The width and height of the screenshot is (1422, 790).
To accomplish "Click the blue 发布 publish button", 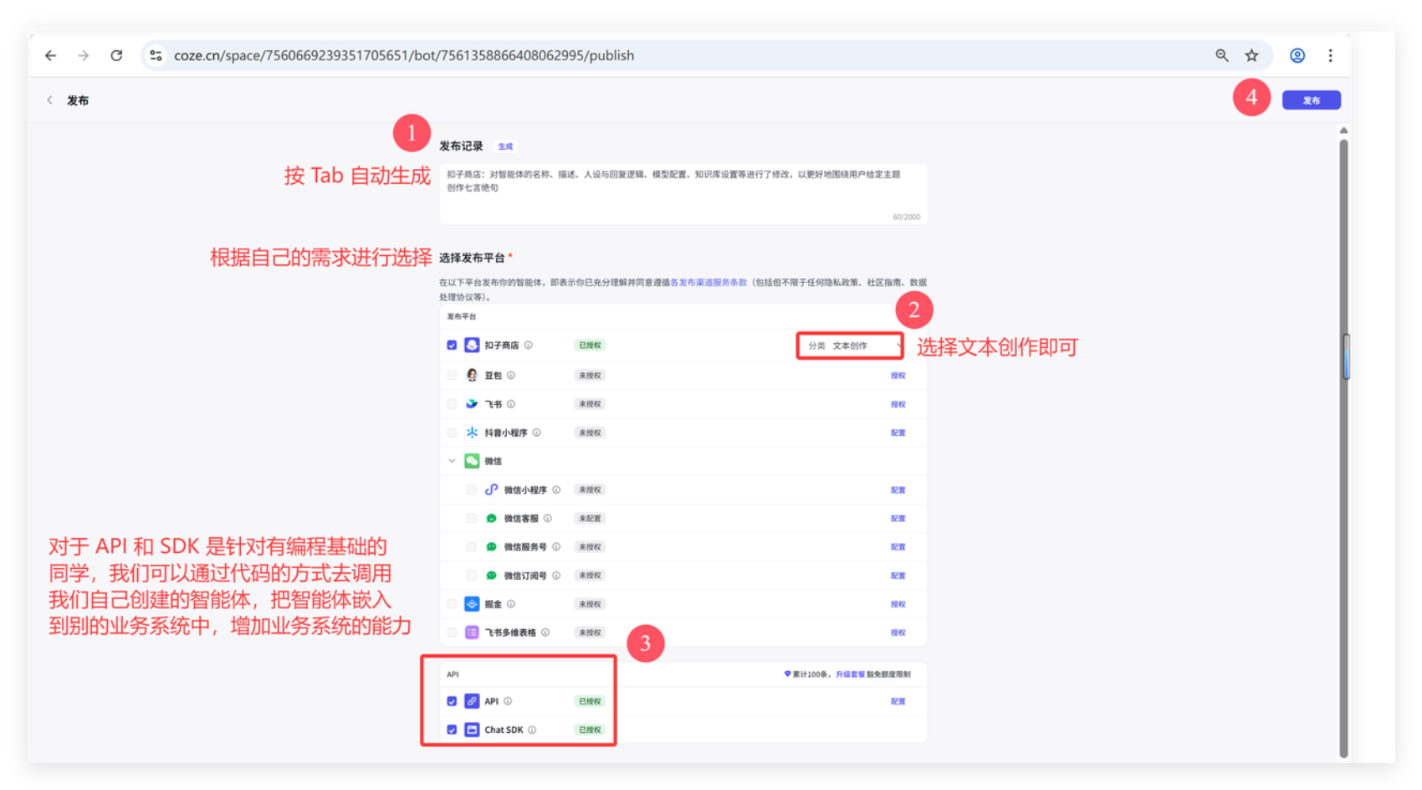I will (1311, 100).
